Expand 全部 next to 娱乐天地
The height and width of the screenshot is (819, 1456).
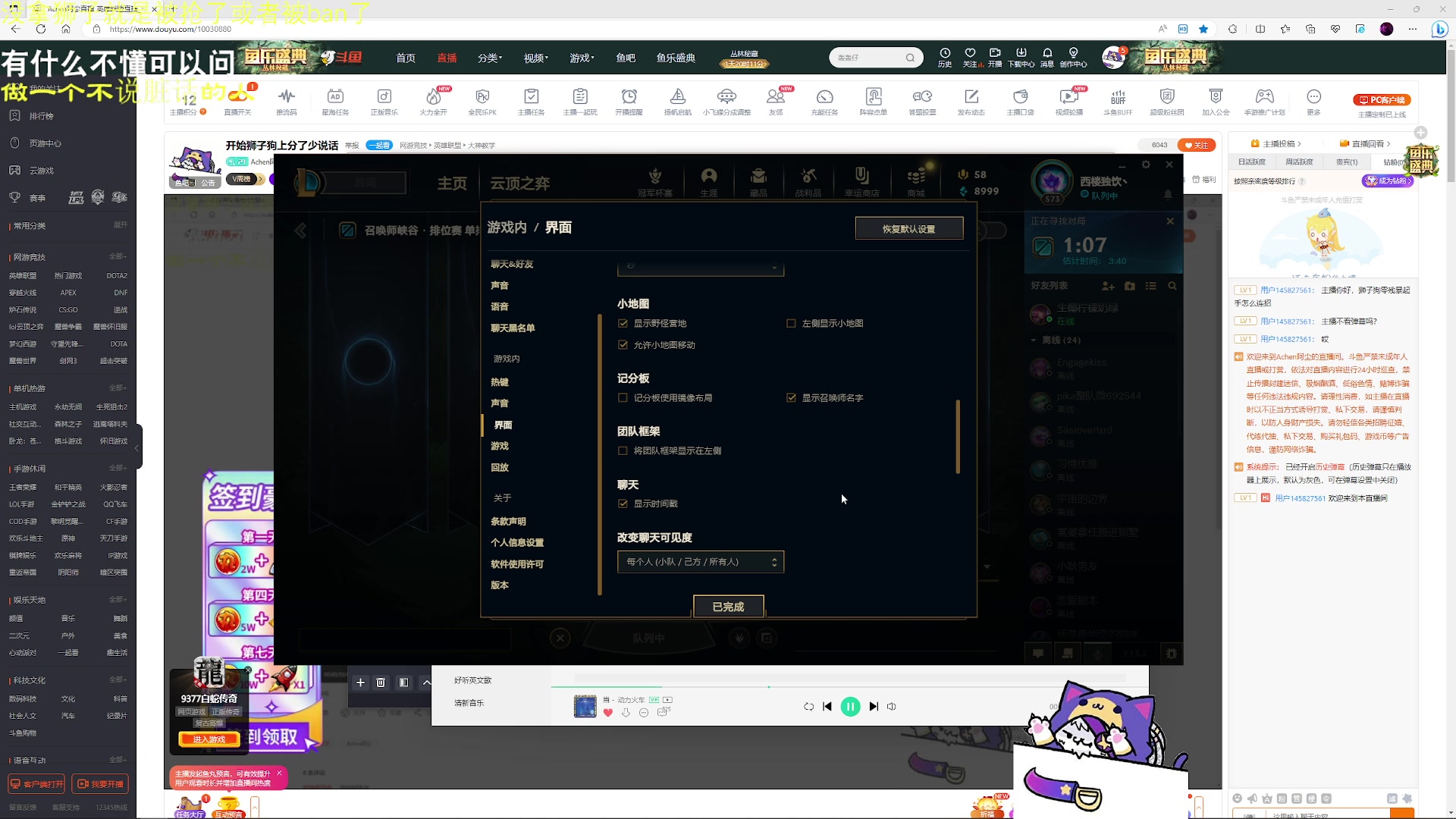point(118,599)
